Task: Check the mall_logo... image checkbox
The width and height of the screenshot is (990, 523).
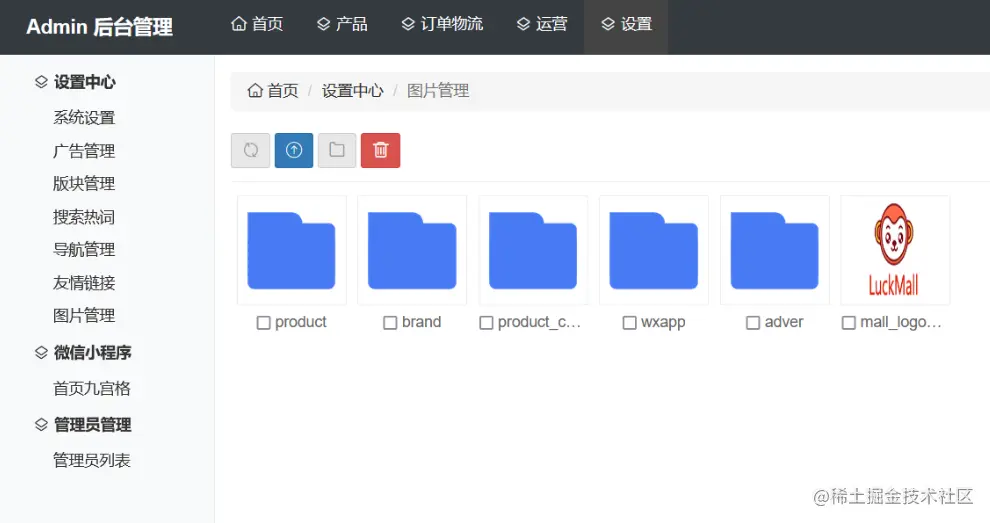Action: pos(849,323)
